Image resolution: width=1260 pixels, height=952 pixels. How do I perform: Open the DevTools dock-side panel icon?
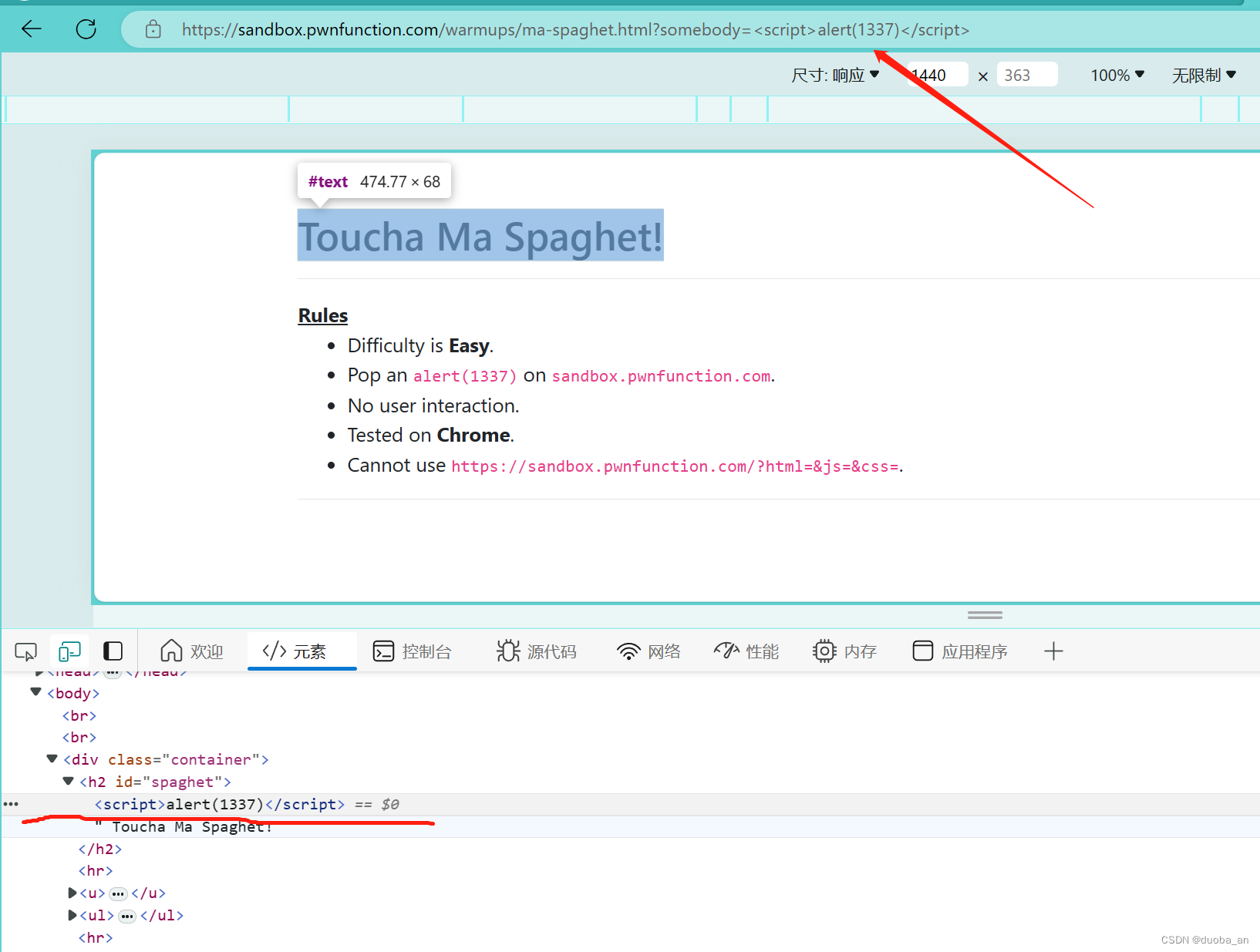pyautogui.click(x=113, y=651)
